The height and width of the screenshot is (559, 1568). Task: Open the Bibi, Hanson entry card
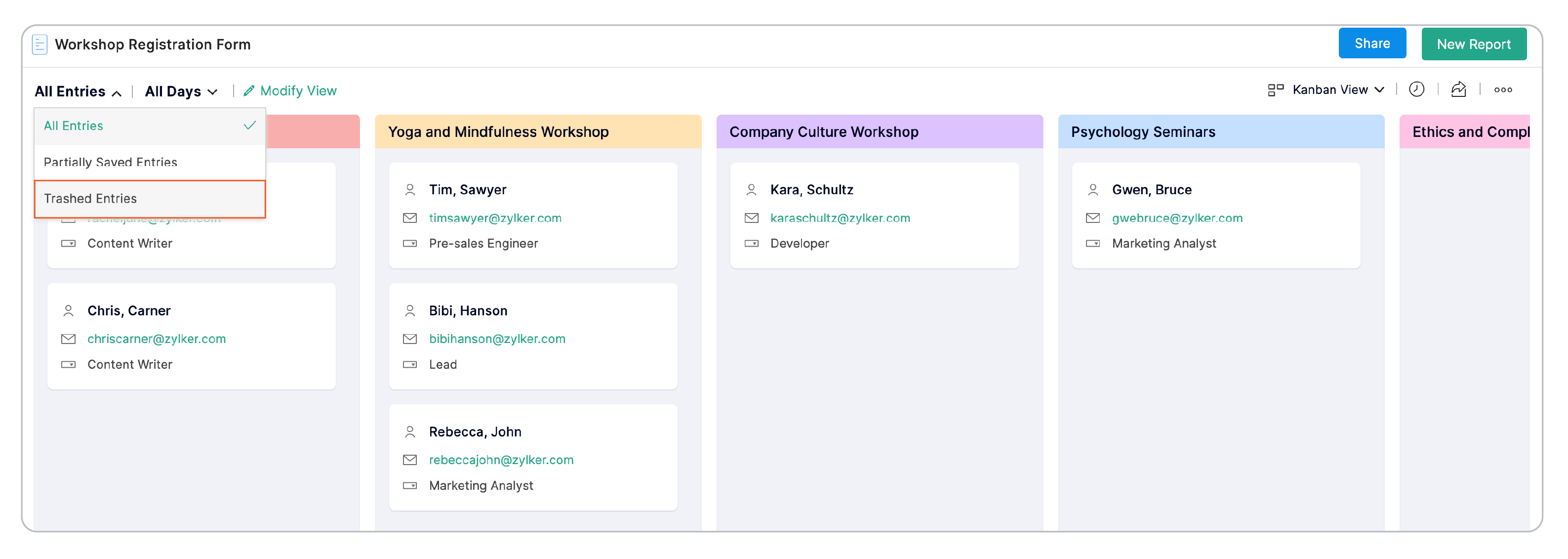tap(533, 337)
